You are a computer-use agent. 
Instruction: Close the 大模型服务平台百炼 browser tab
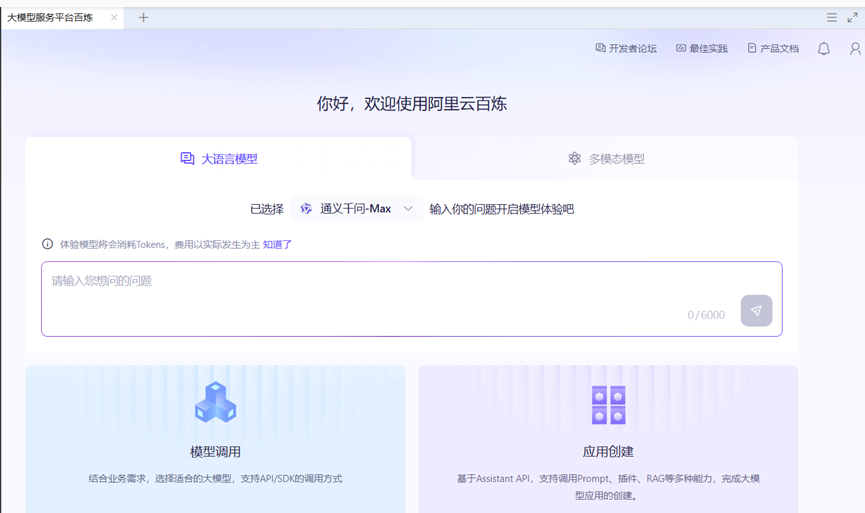[114, 18]
